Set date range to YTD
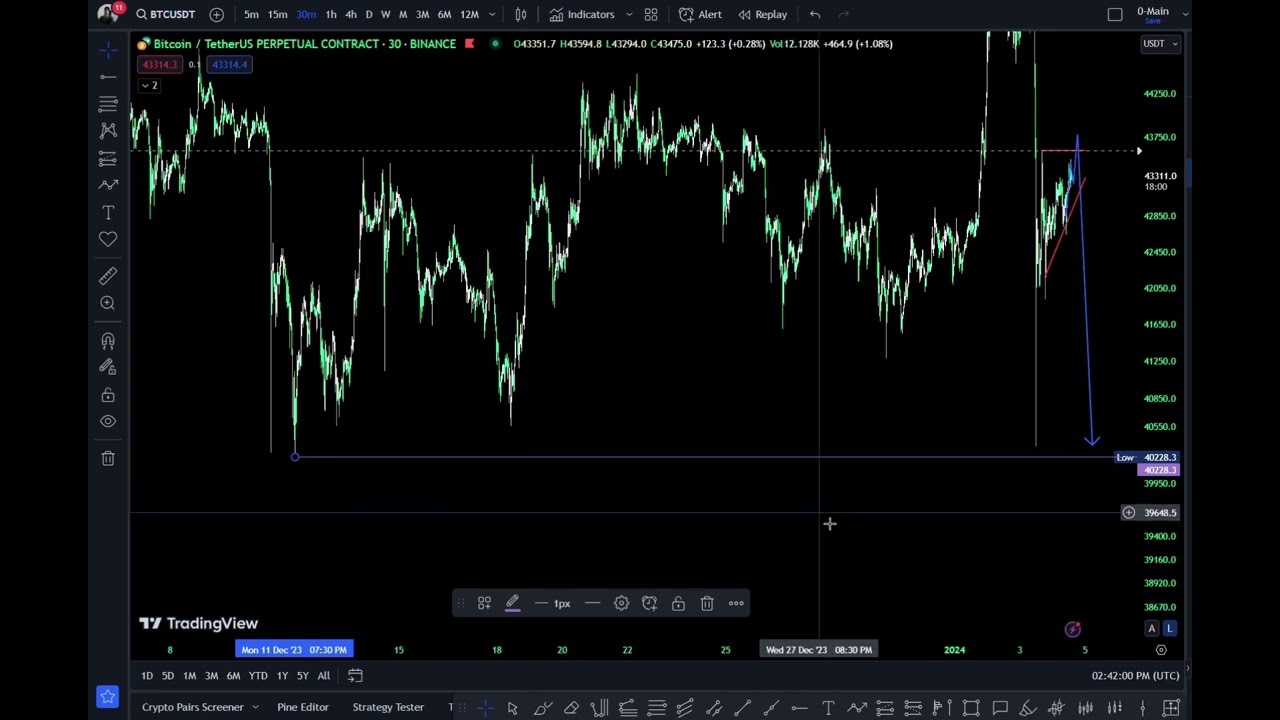The height and width of the screenshot is (720, 1280). tap(258, 676)
